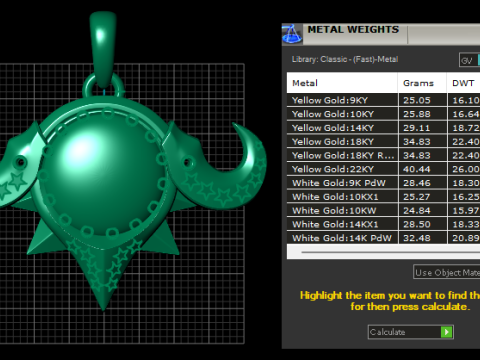
Task: Click the 25.05 grams value
Action: tap(417, 100)
